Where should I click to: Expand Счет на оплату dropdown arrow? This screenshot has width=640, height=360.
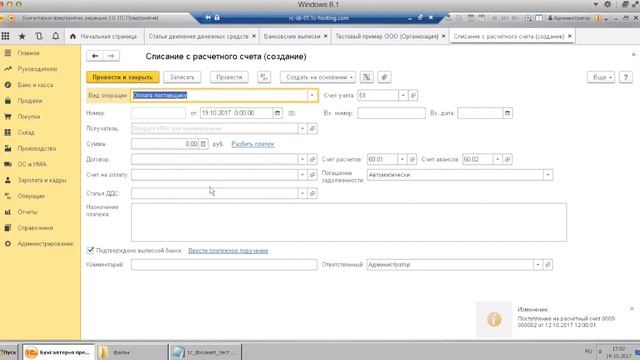tap(302, 175)
